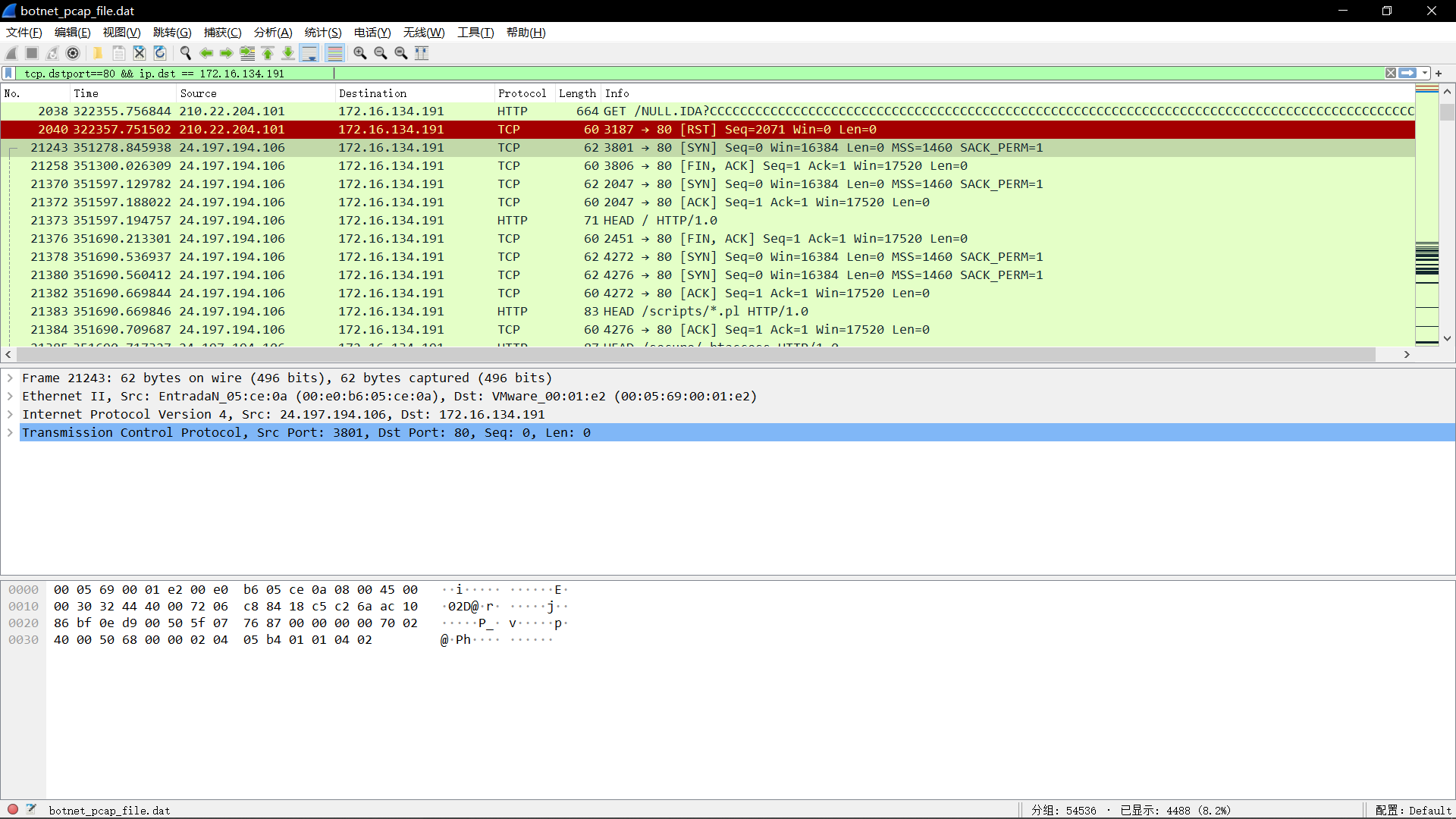The width and height of the screenshot is (1456, 819).
Task: Select packet 21373 HEAD / HTTP/1.0
Action: pos(708,220)
